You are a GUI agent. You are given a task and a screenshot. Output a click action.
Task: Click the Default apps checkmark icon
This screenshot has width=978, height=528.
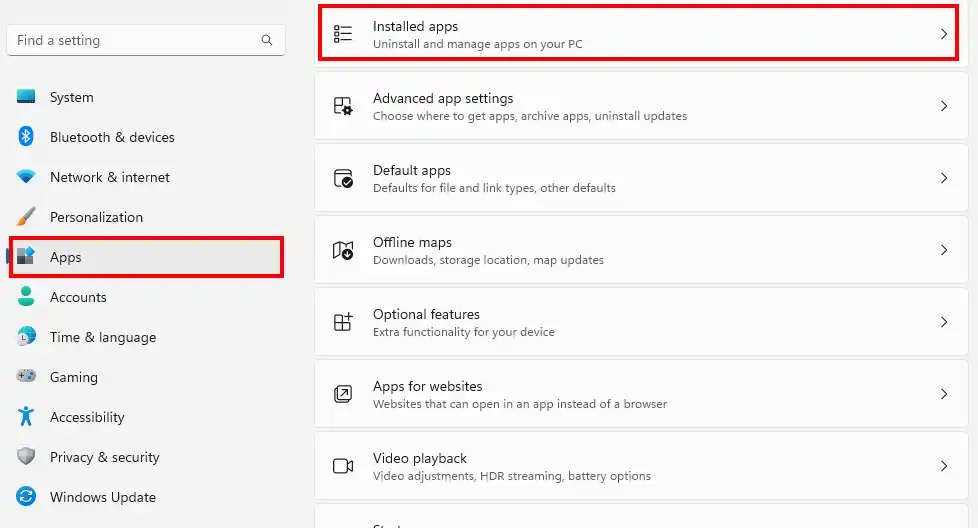pos(343,178)
